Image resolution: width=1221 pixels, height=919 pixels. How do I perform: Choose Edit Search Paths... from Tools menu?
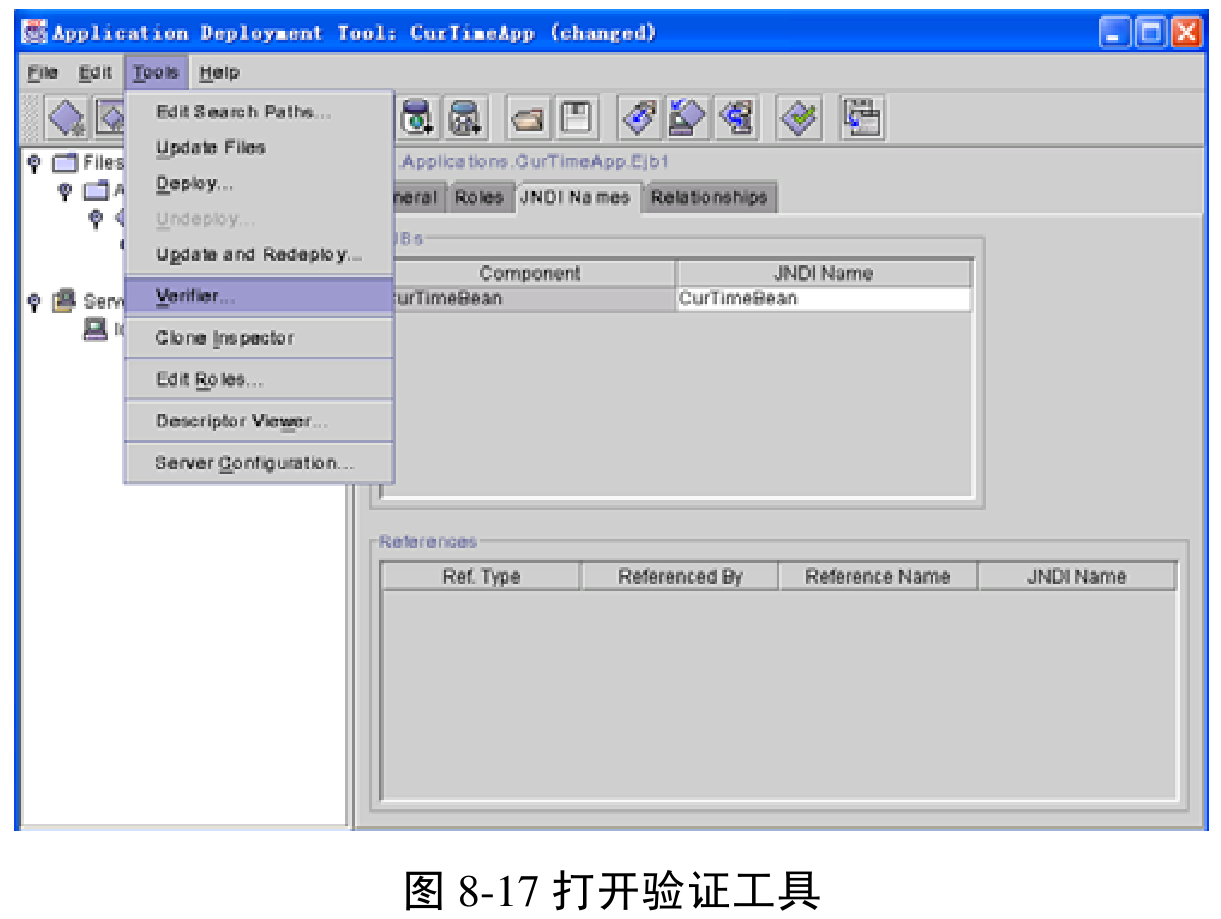click(259, 112)
